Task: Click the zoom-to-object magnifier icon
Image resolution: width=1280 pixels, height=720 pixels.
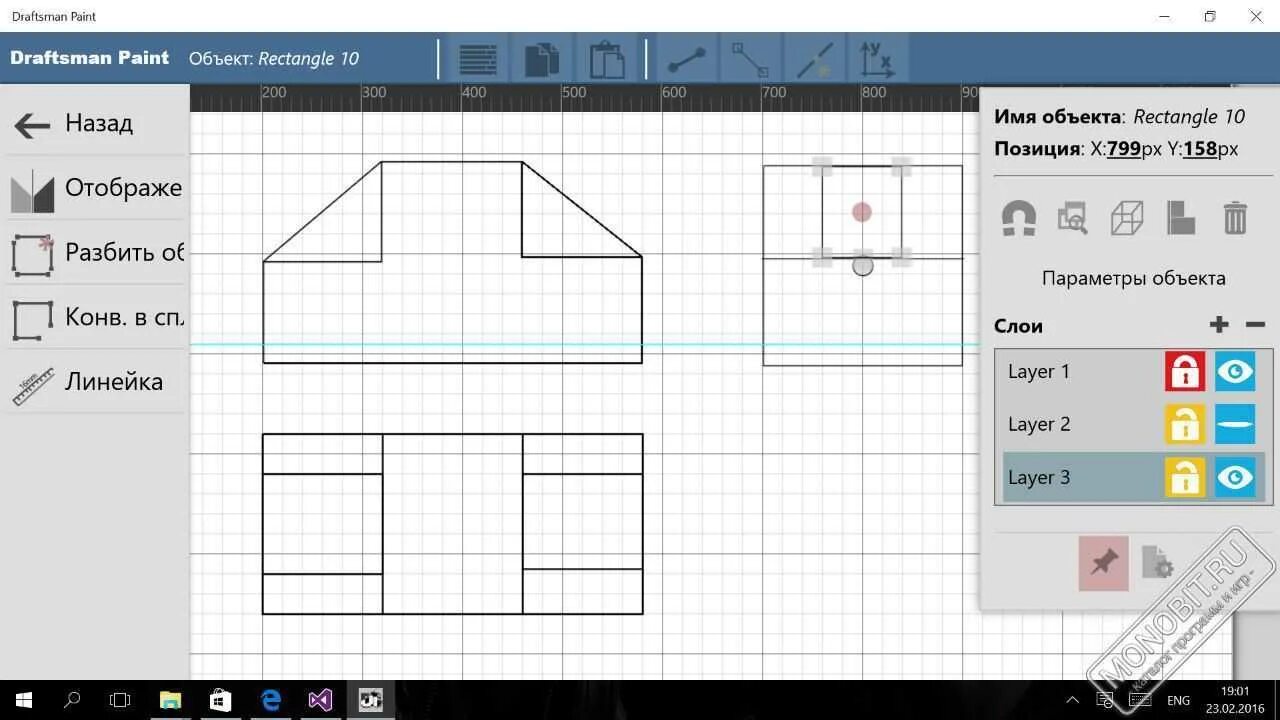Action: coord(1073,218)
